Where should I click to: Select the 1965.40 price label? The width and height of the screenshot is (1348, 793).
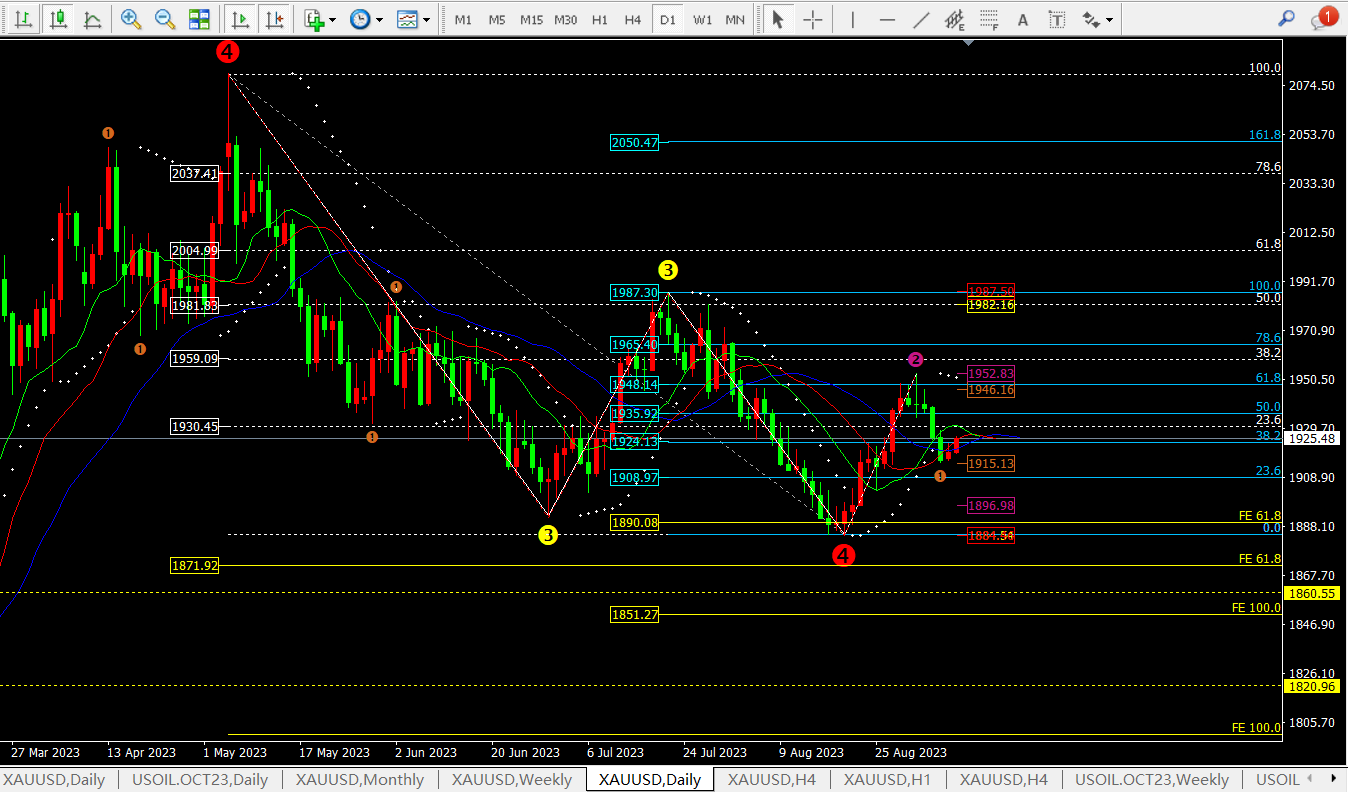(x=635, y=345)
